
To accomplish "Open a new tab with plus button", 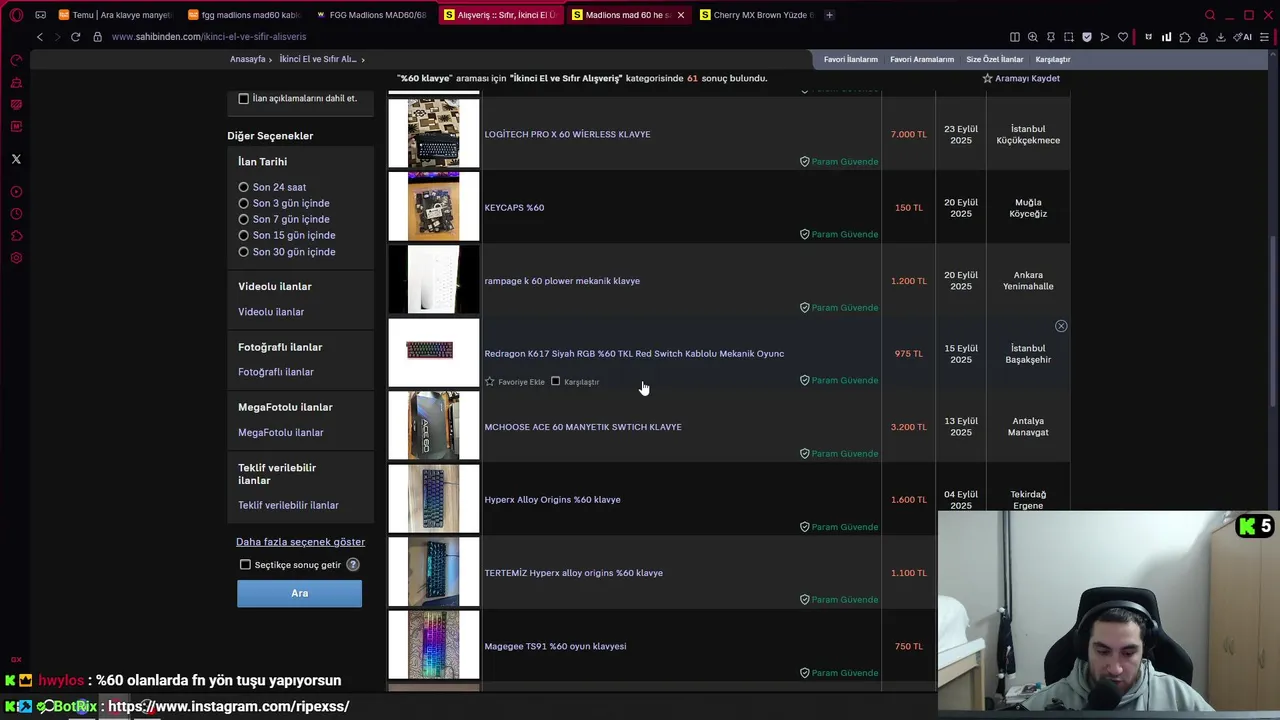I will (x=829, y=15).
